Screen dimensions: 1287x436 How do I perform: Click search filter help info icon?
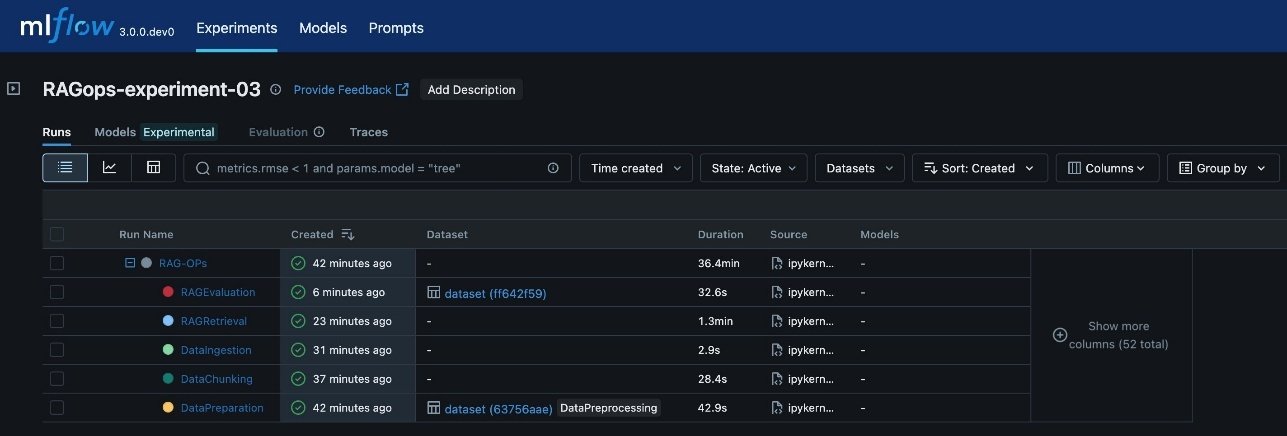point(553,168)
